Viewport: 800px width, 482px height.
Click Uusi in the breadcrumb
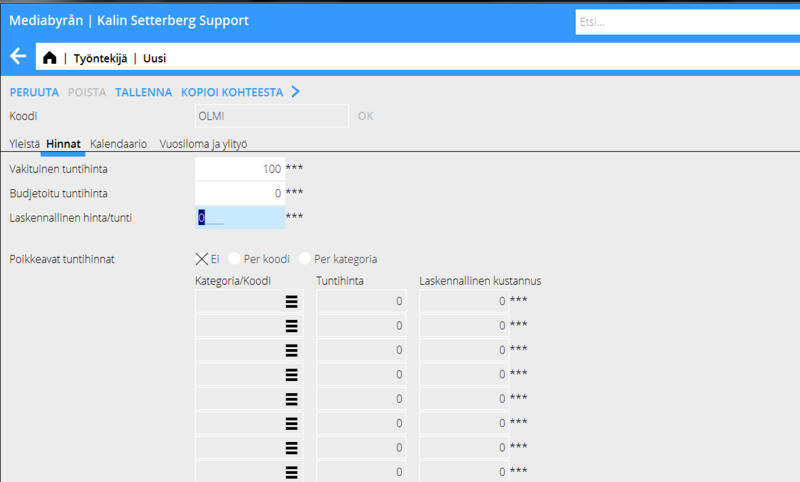click(x=155, y=58)
